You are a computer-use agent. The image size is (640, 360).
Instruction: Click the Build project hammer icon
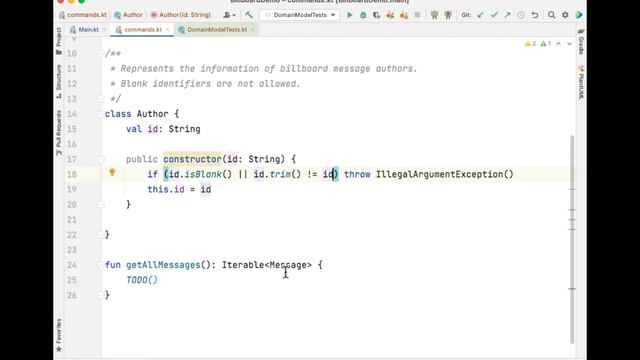click(249, 15)
